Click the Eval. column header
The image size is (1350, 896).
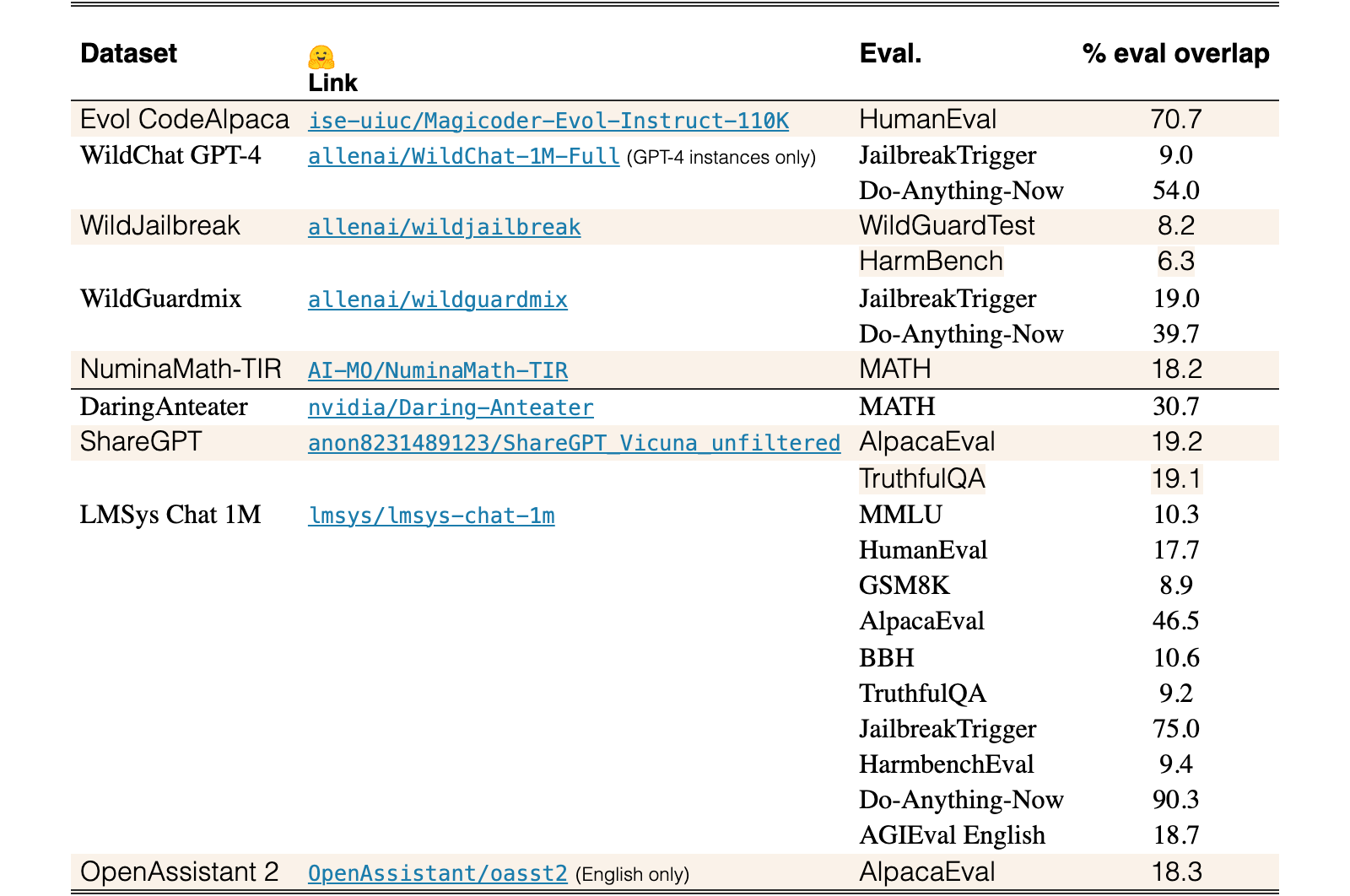[890, 54]
